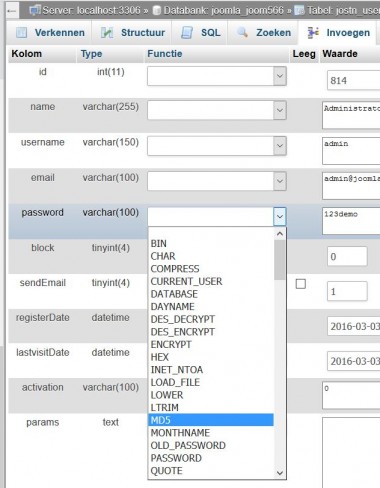Select the Invoegen tab
380x488 pixels.
coord(338,33)
